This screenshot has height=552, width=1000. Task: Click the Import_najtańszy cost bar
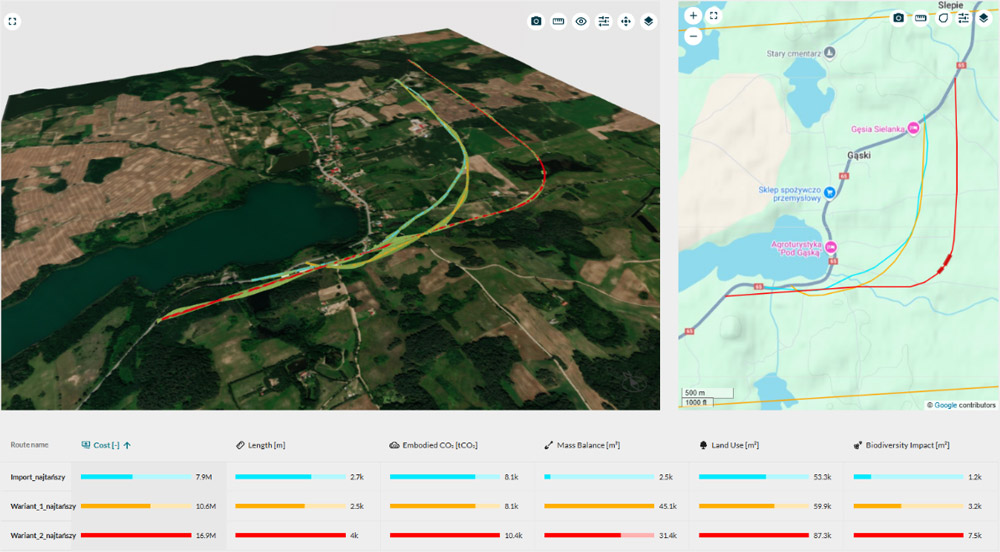coord(136,477)
